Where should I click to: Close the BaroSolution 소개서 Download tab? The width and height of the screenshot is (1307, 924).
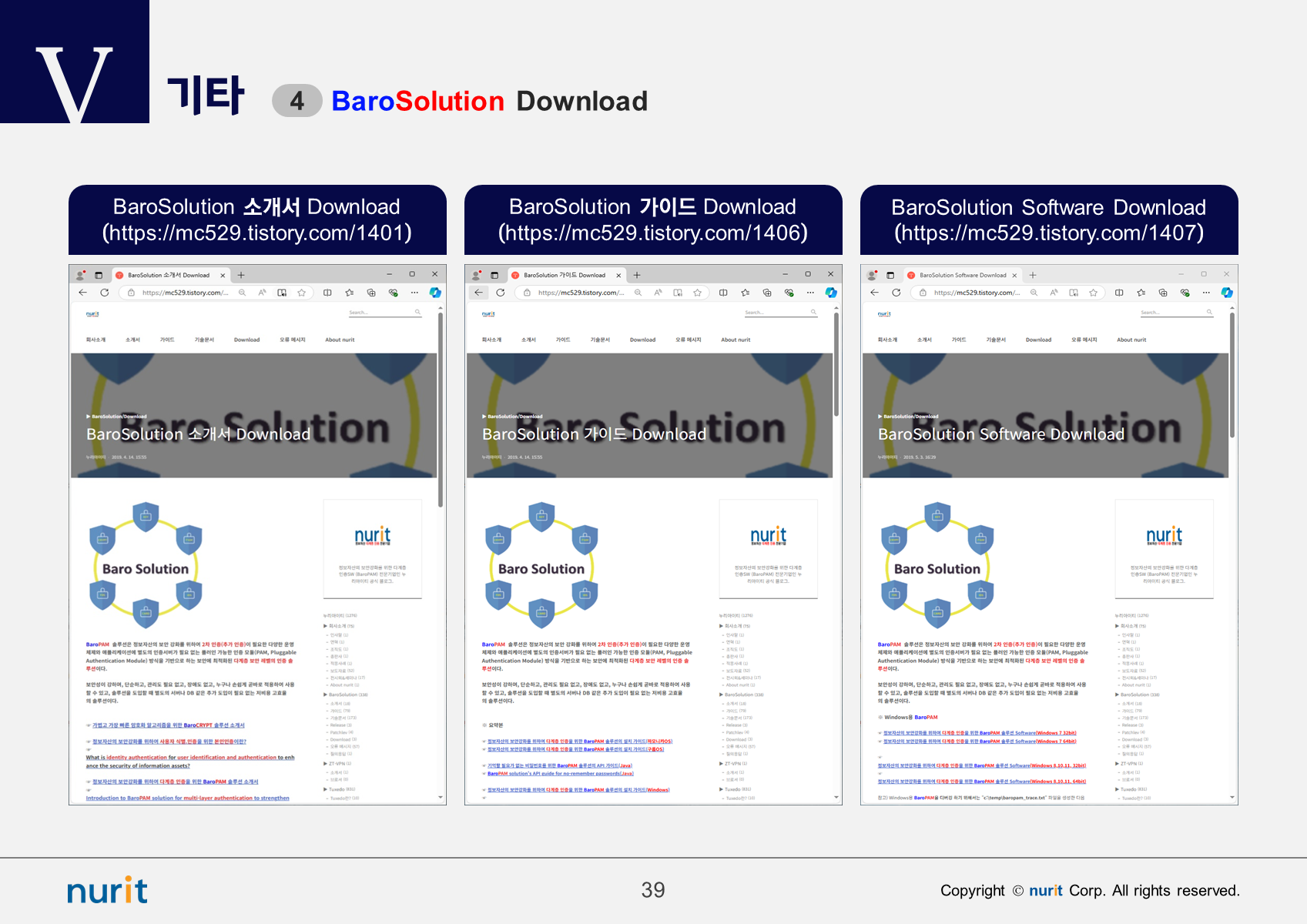[x=223, y=275]
